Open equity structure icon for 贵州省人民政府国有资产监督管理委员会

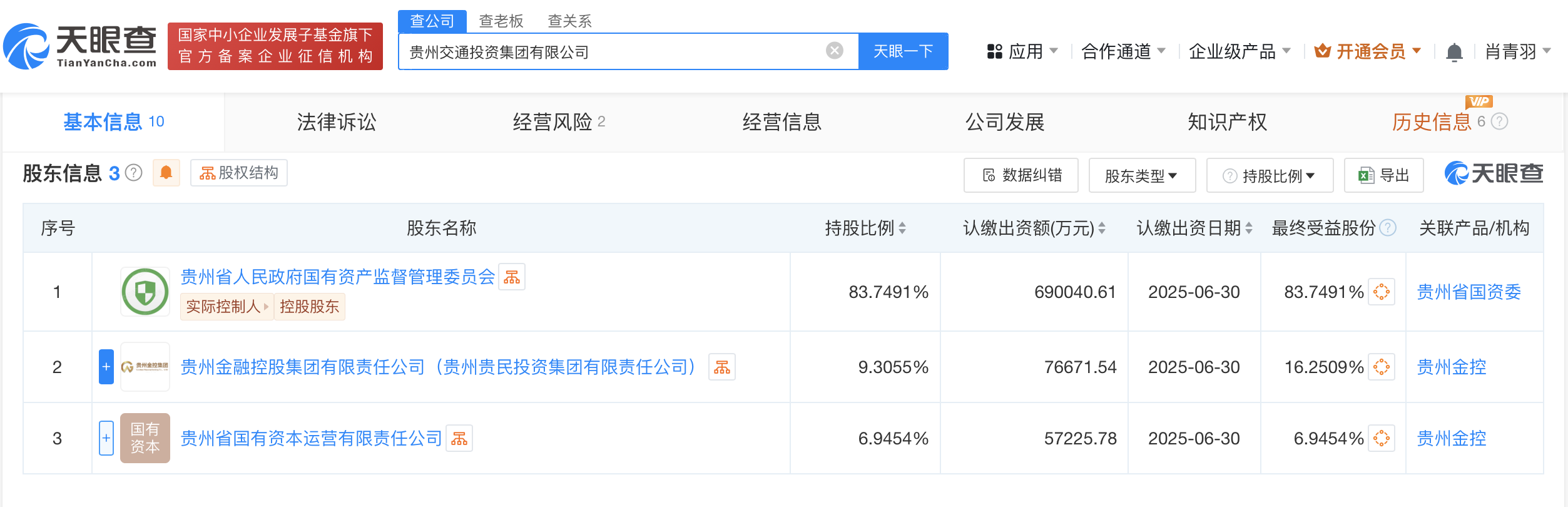coord(512,277)
